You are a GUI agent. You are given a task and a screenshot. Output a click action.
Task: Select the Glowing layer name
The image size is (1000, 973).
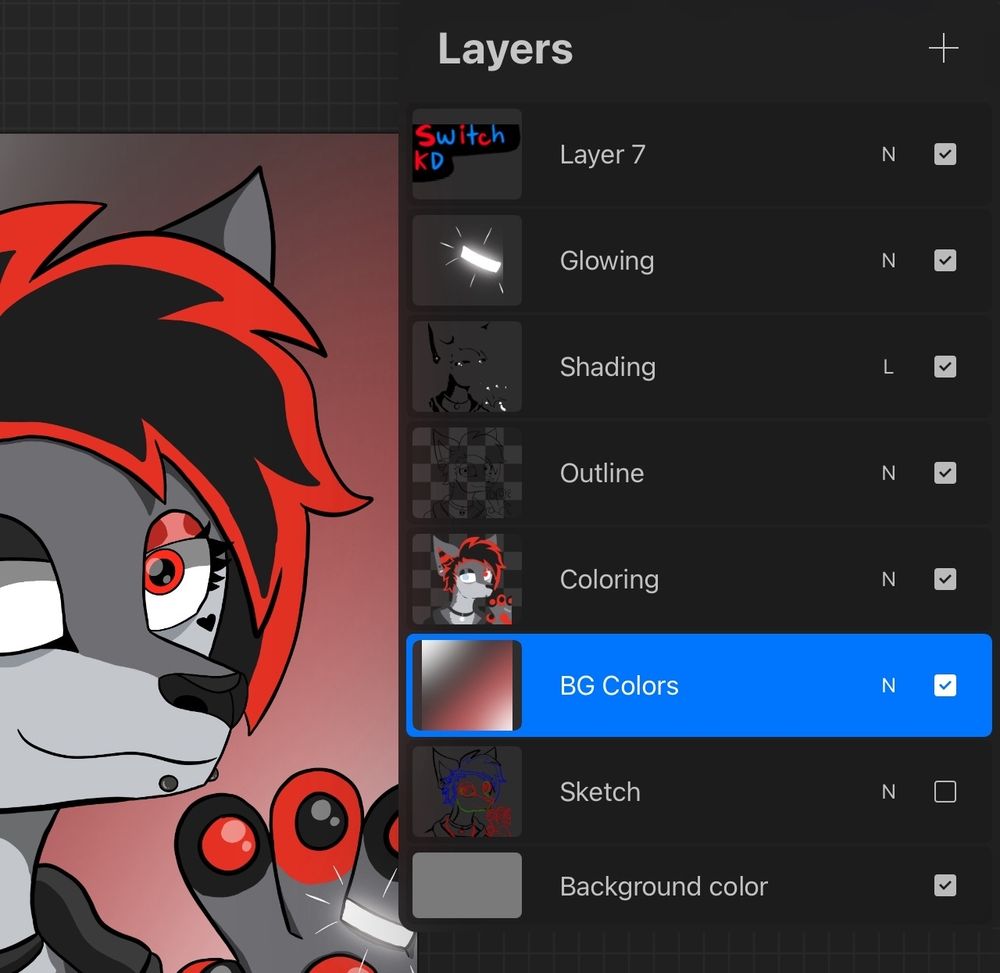pyautogui.click(x=607, y=261)
